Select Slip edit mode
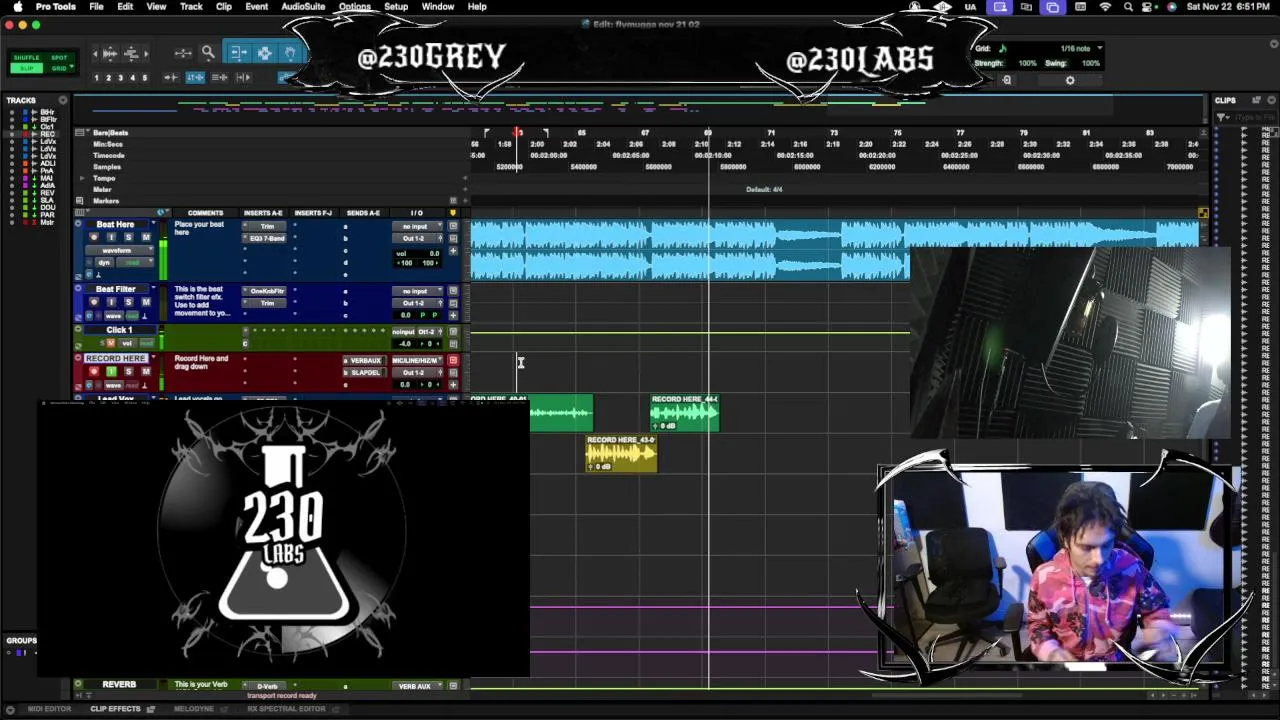 (26, 68)
